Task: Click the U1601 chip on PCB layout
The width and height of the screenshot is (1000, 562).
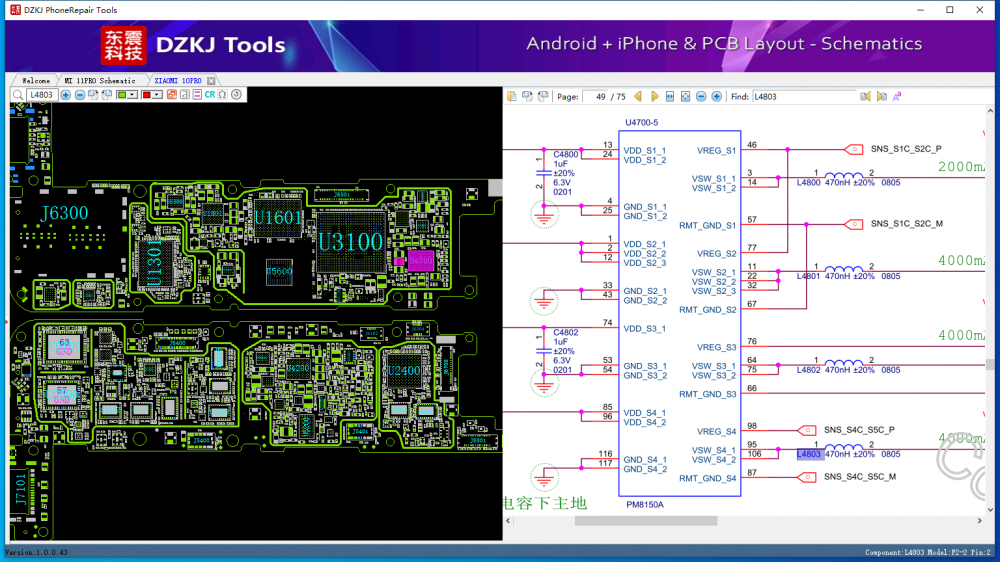Action: 278,218
